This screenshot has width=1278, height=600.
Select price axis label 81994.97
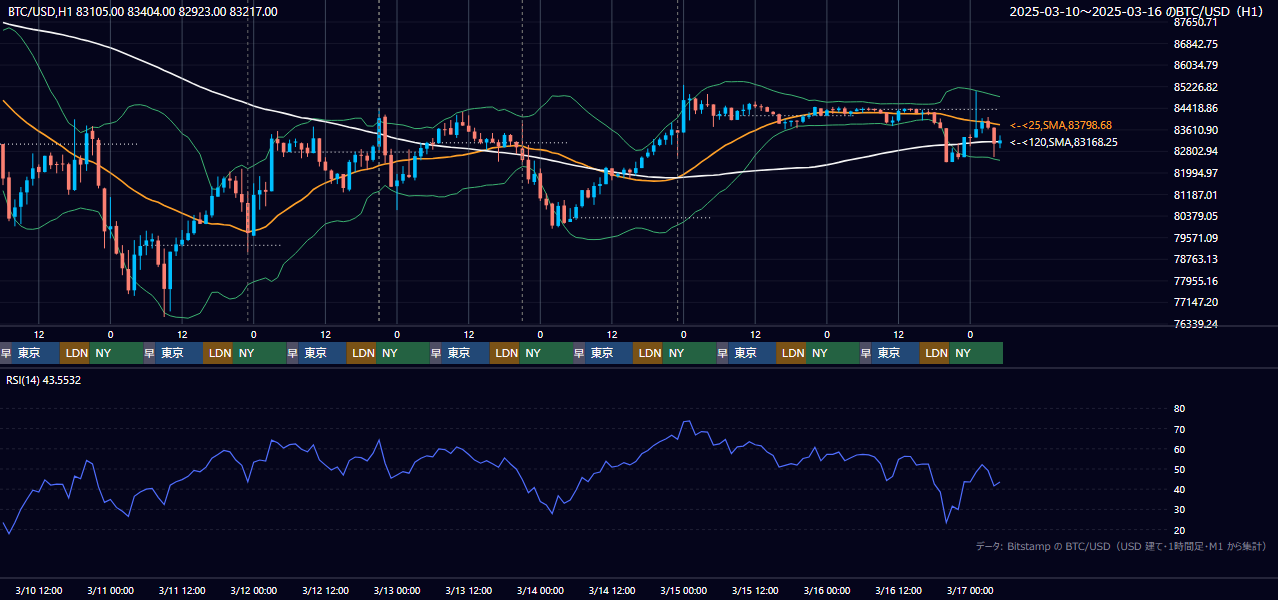[x=1196, y=173]
